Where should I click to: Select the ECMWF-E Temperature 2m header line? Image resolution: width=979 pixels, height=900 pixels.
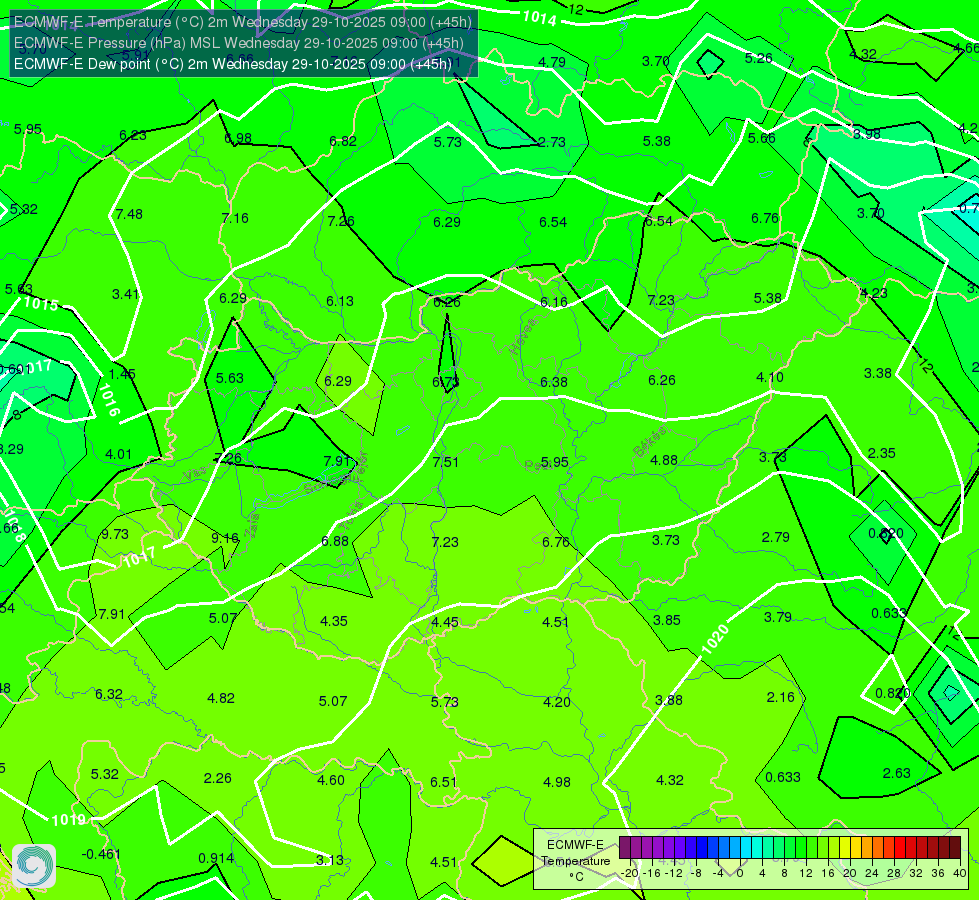tap(243, 22)
